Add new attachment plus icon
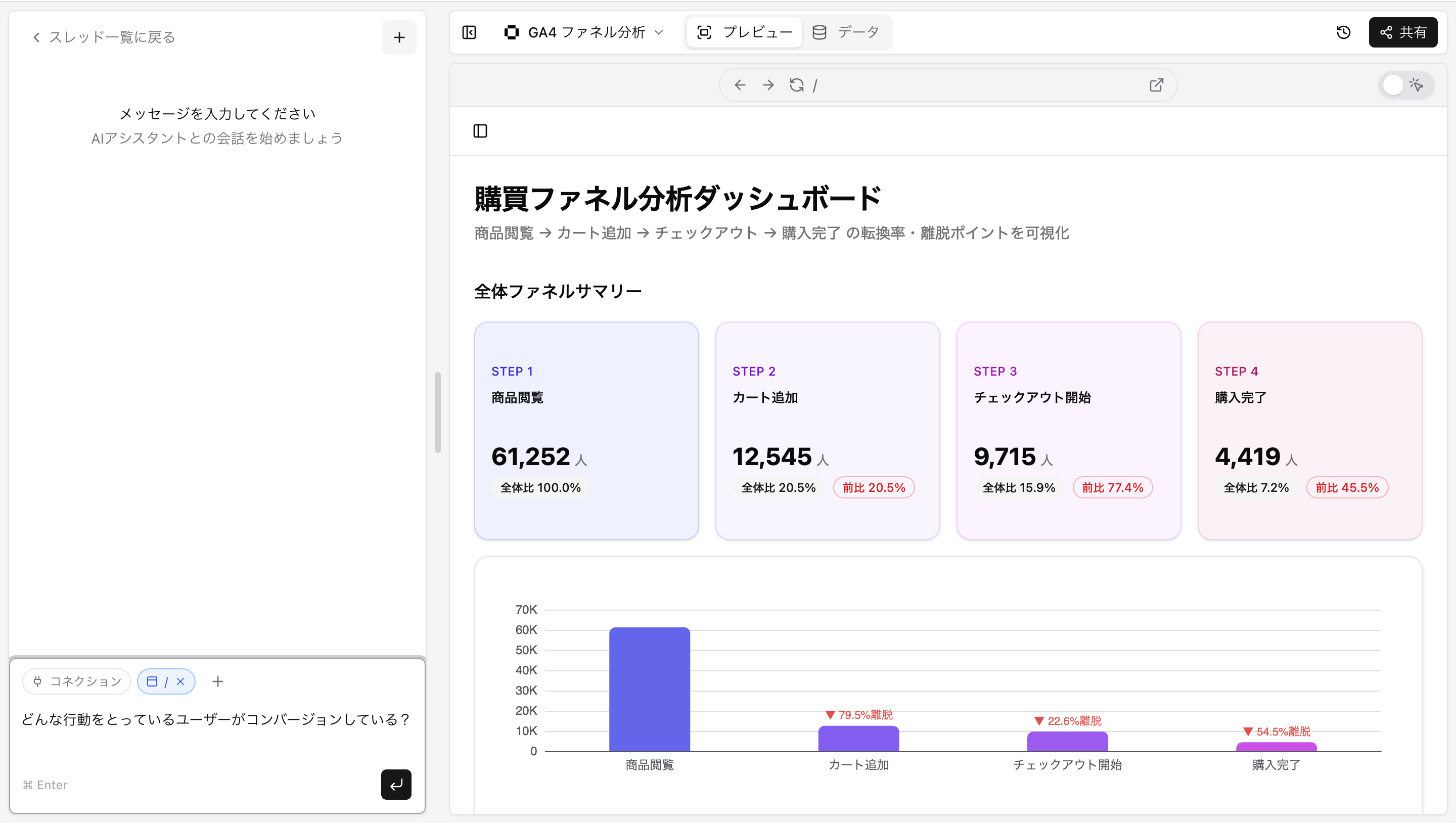This screenshot has height=823, width=1456. 217,681
